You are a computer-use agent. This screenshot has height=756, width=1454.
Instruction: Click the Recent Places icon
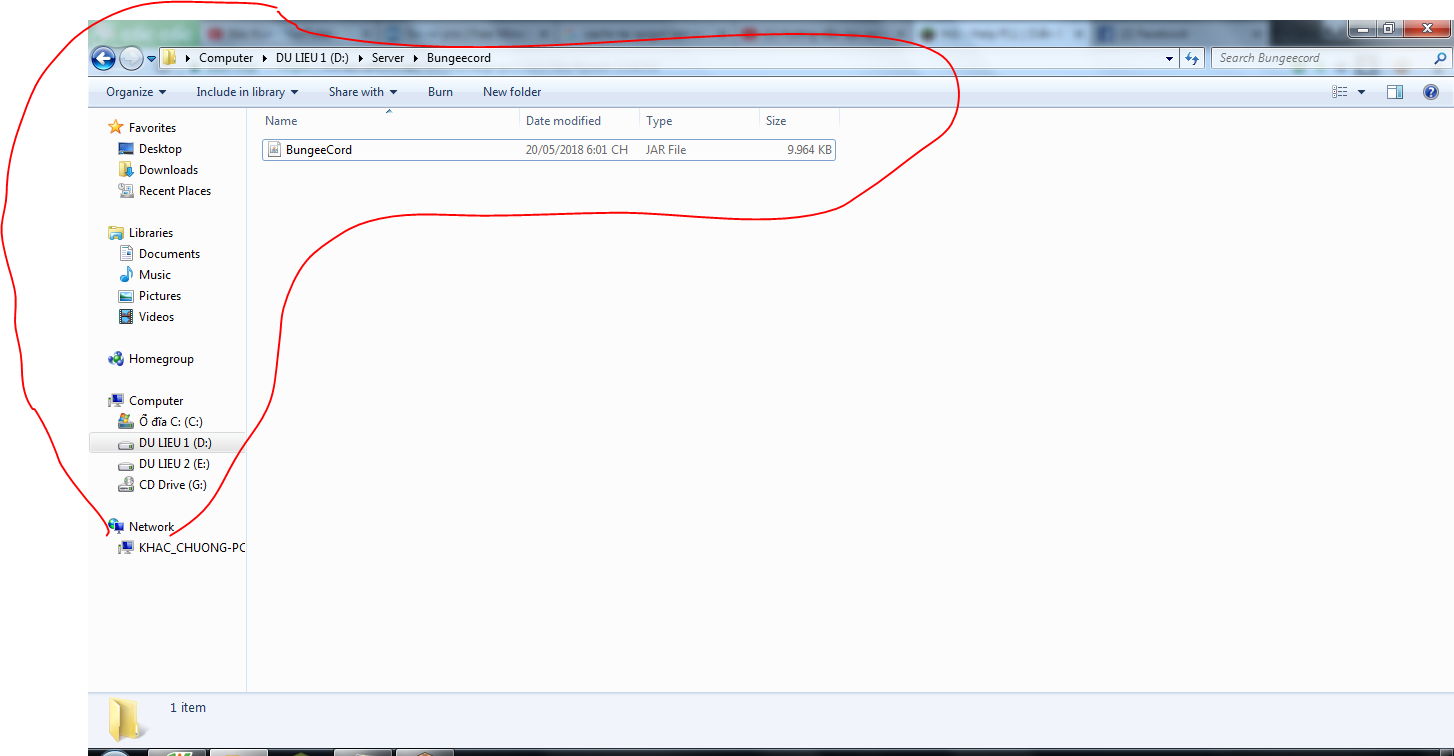point(126,191)
